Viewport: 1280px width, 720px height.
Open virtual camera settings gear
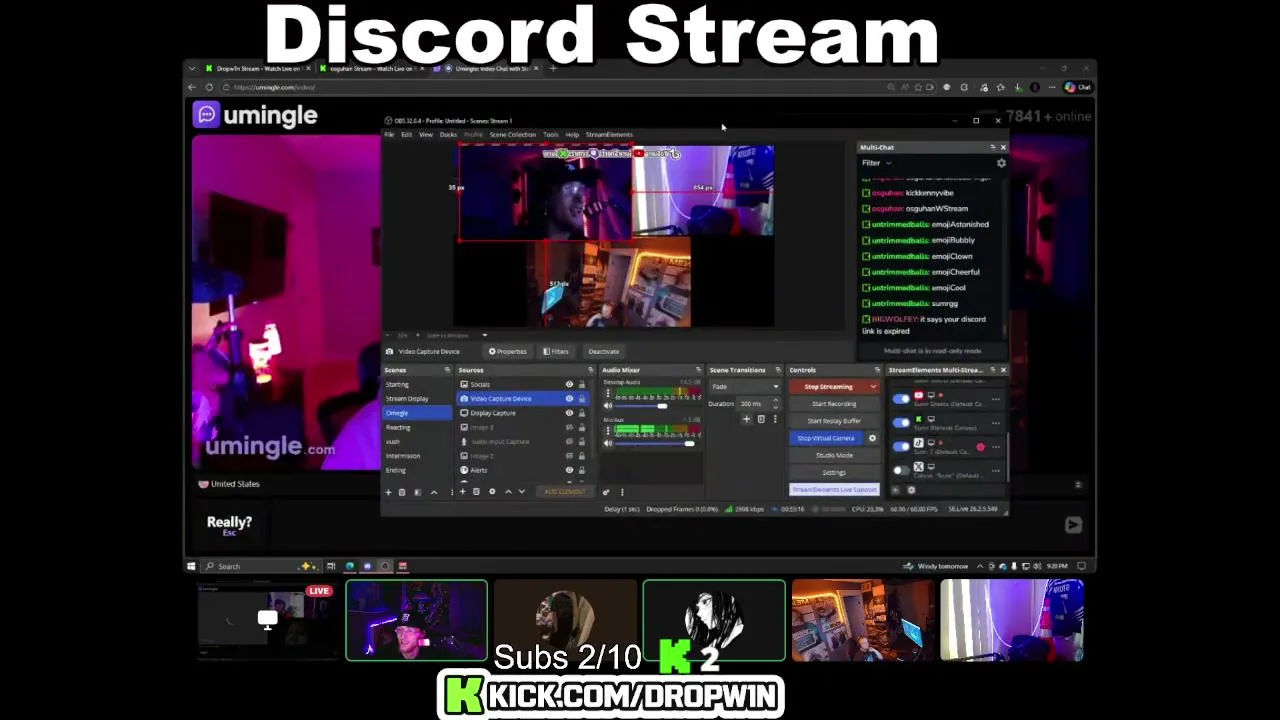(872, 438)
